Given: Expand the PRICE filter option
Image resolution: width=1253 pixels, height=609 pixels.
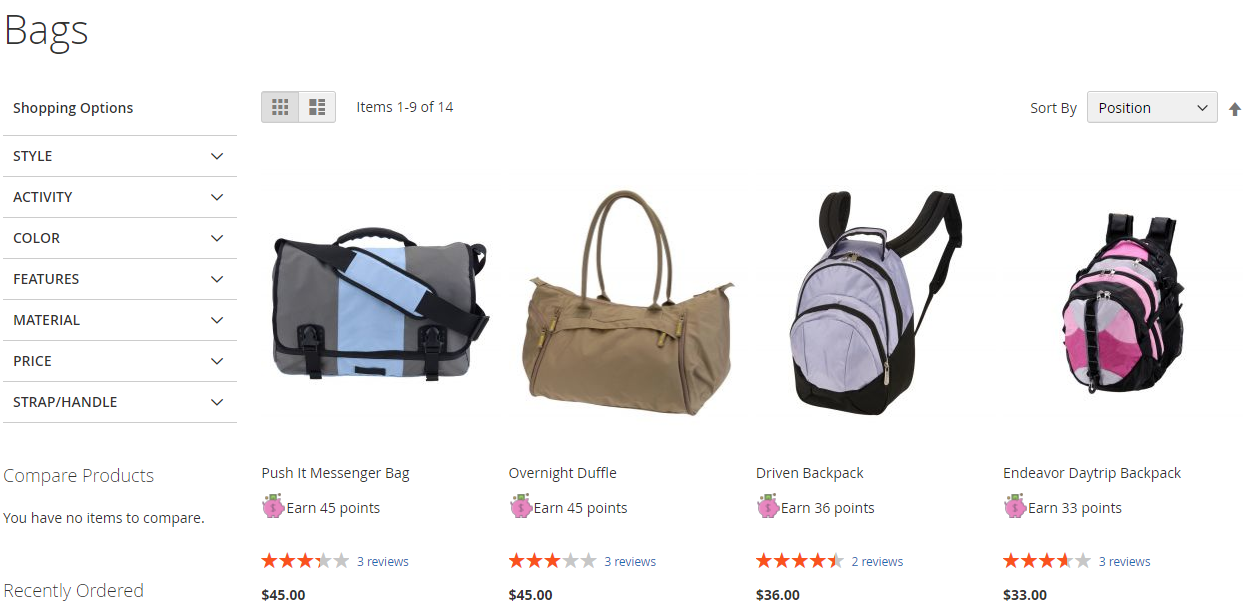Looking at the screenshot, I should [x=120, y=361].
